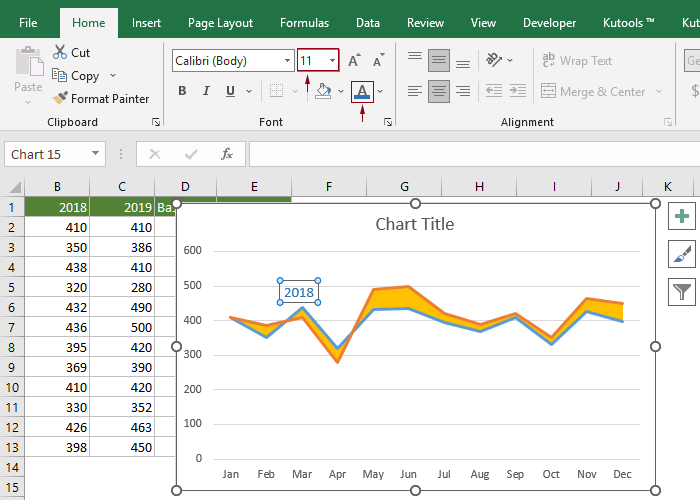Toggle Bold formatting
The height and width of the screenshot is (500, 700).
(x=182, y=91)
